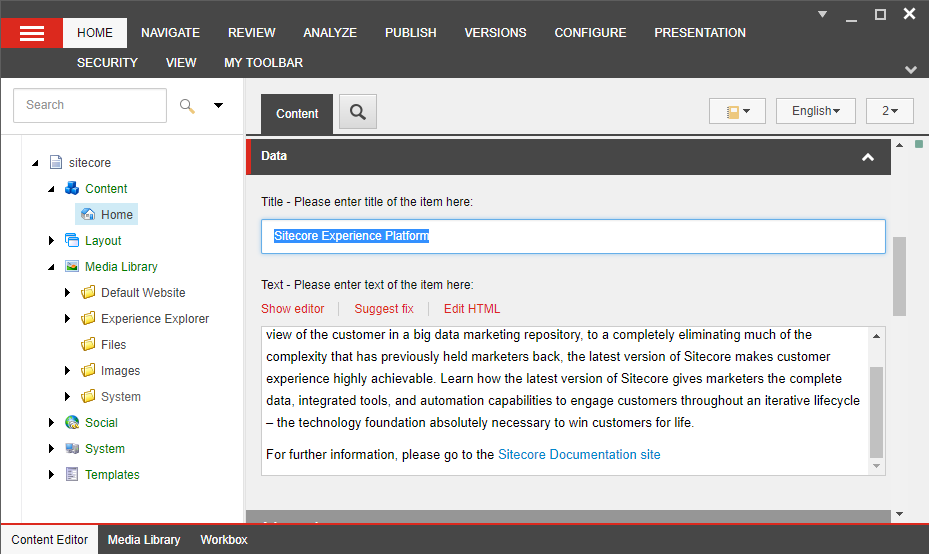Image resolution: width=929 pixels, height=554 pixels.
Task: Click the Title text field
Action: click(x=574, y=236)
